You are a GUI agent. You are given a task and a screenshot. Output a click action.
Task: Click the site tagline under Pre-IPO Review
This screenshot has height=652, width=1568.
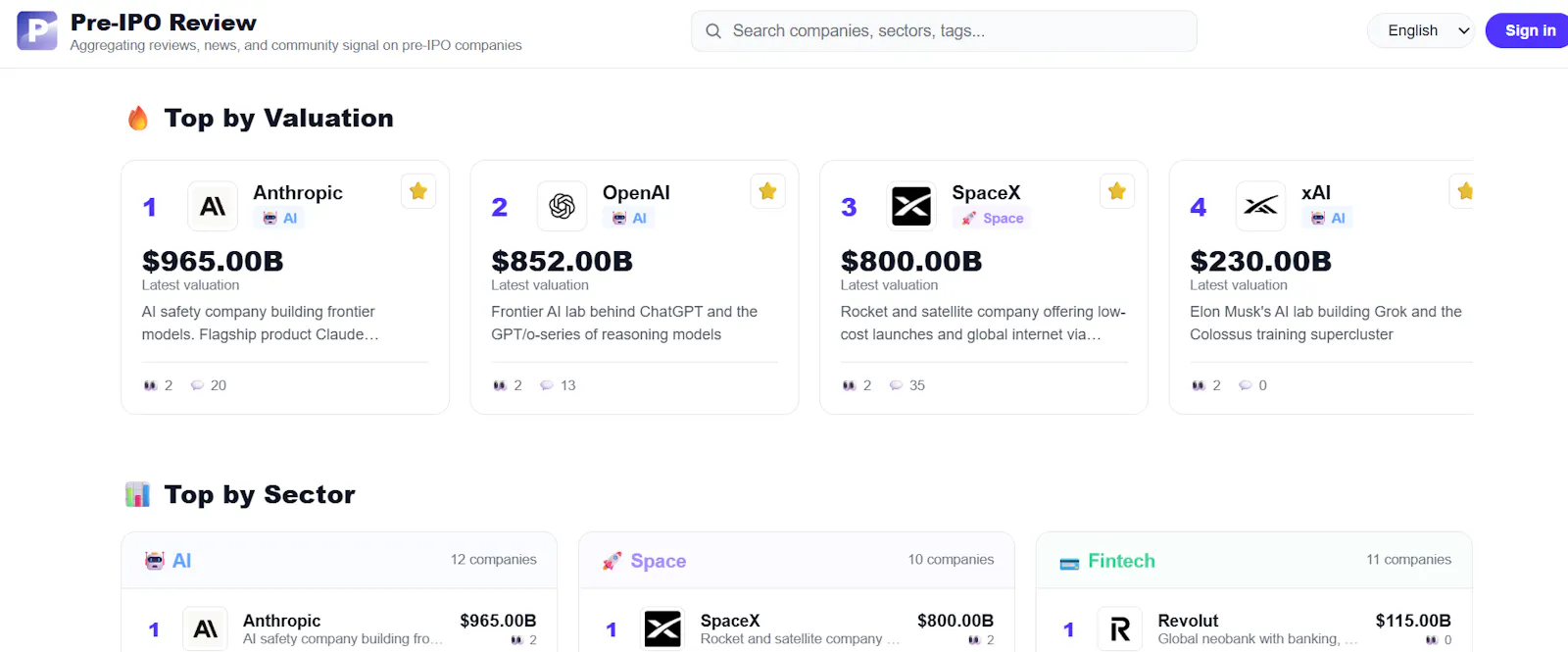(296, 45)
